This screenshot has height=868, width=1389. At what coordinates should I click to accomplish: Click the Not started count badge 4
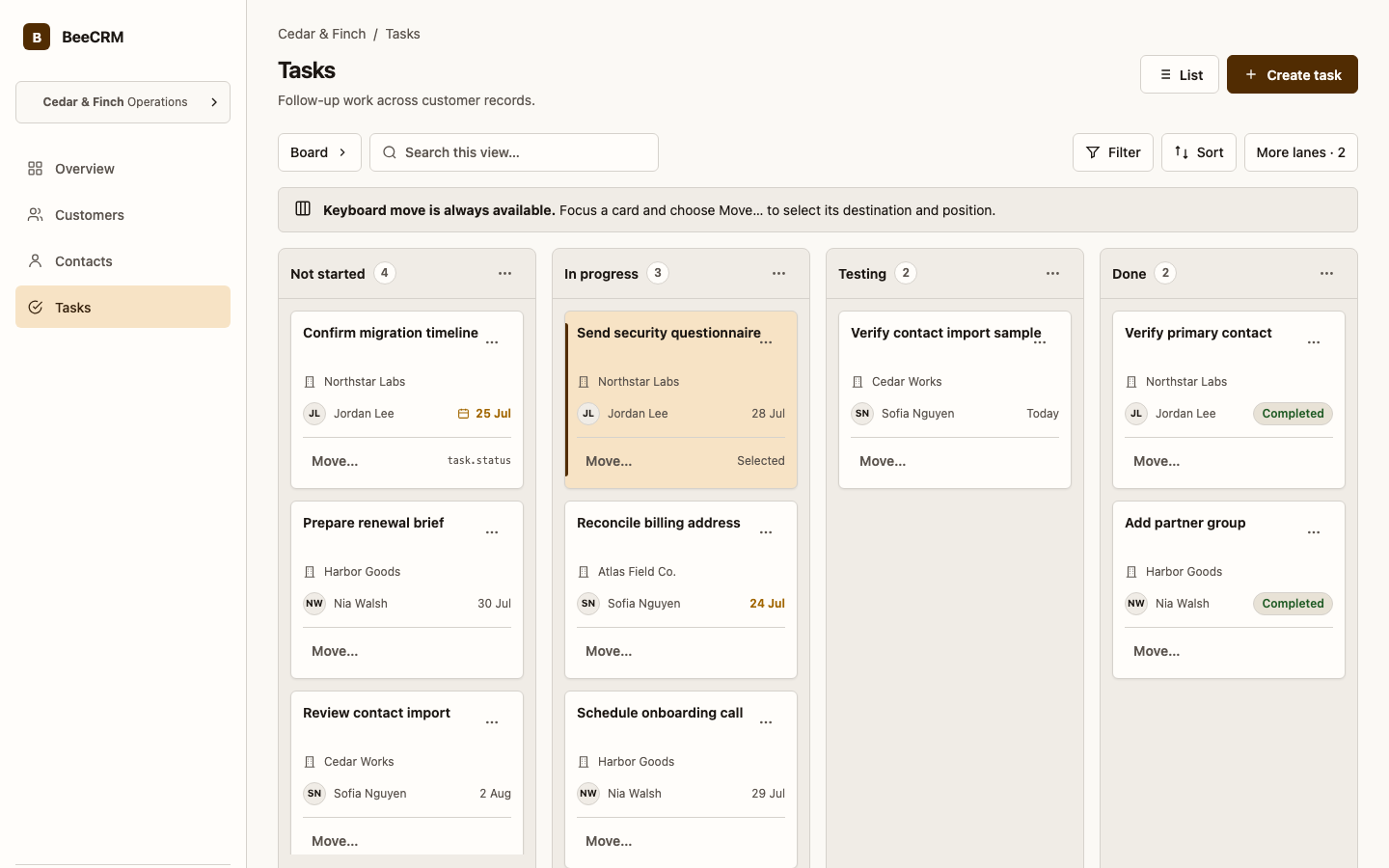click(385, 273)
